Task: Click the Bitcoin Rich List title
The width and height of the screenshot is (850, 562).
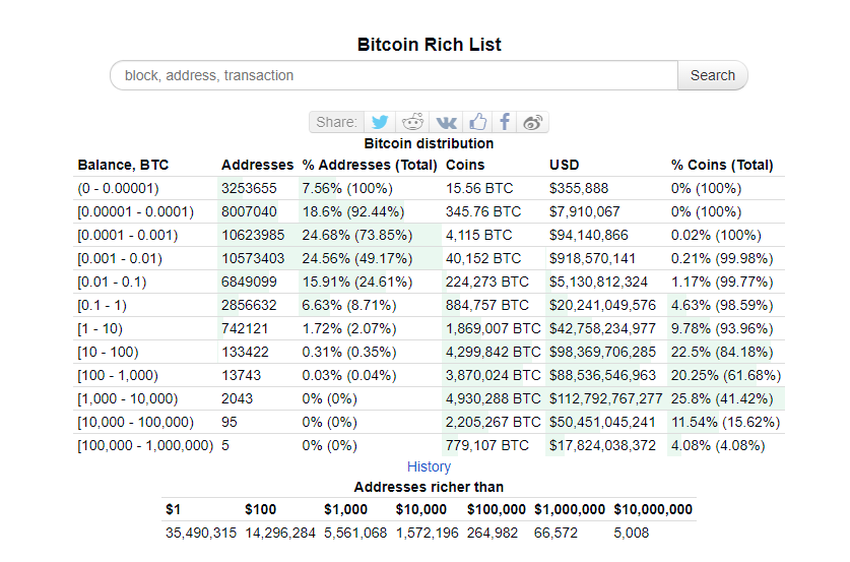Action: [429, 44]
